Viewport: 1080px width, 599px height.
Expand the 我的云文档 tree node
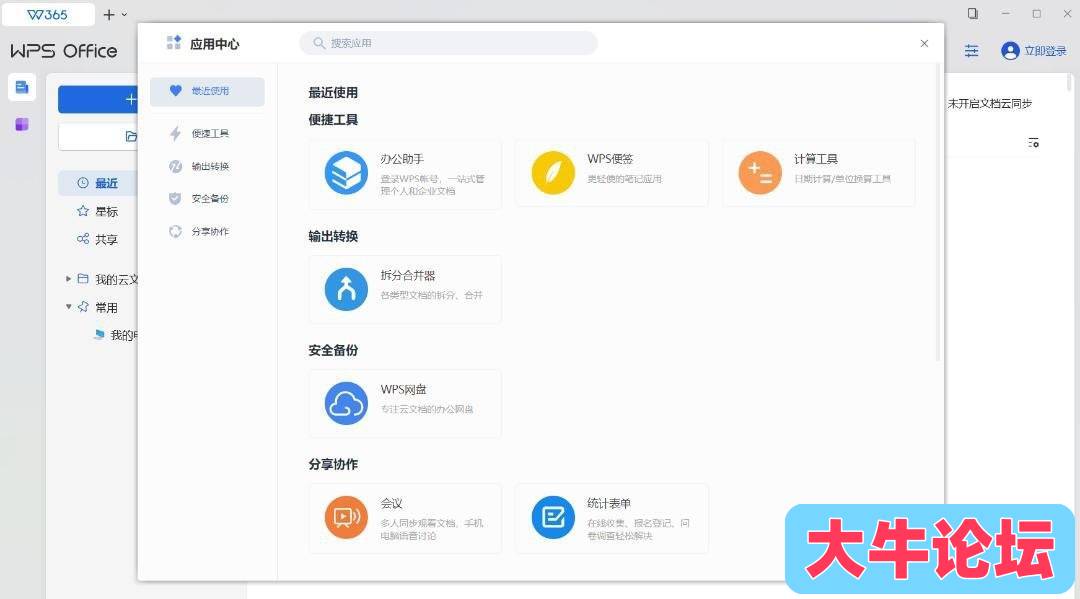(68, 279)
